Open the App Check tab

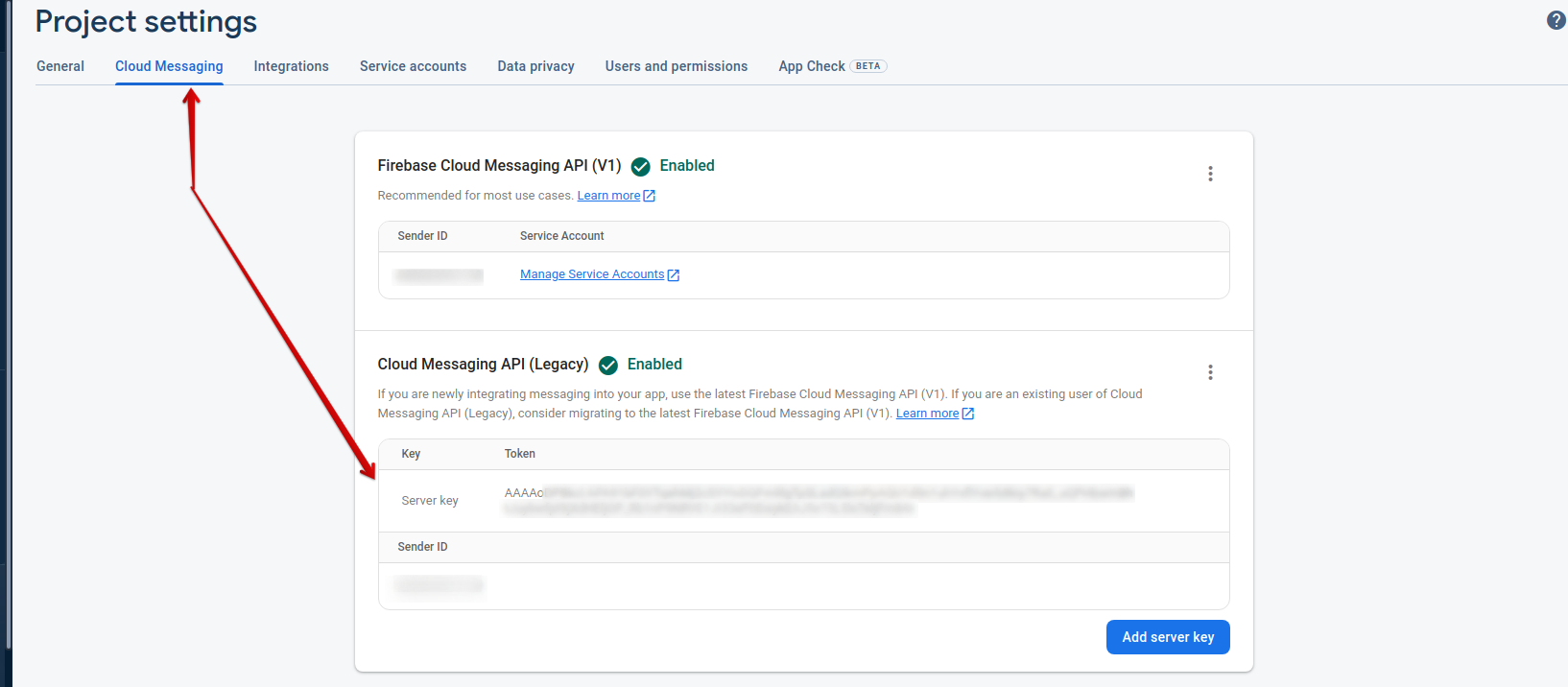tap(812, 66)
